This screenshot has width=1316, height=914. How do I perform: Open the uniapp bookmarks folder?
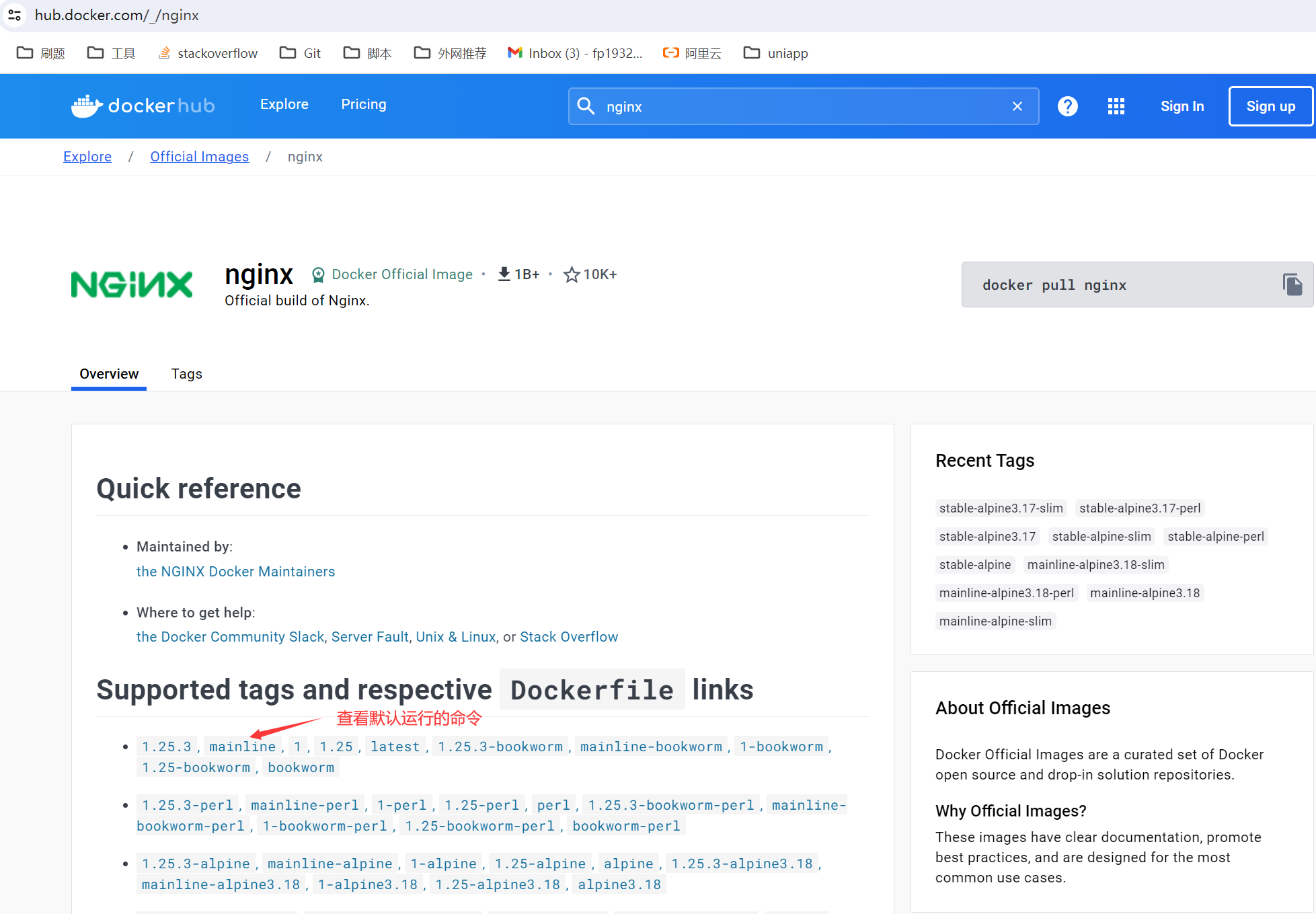[x=776, y=53]
